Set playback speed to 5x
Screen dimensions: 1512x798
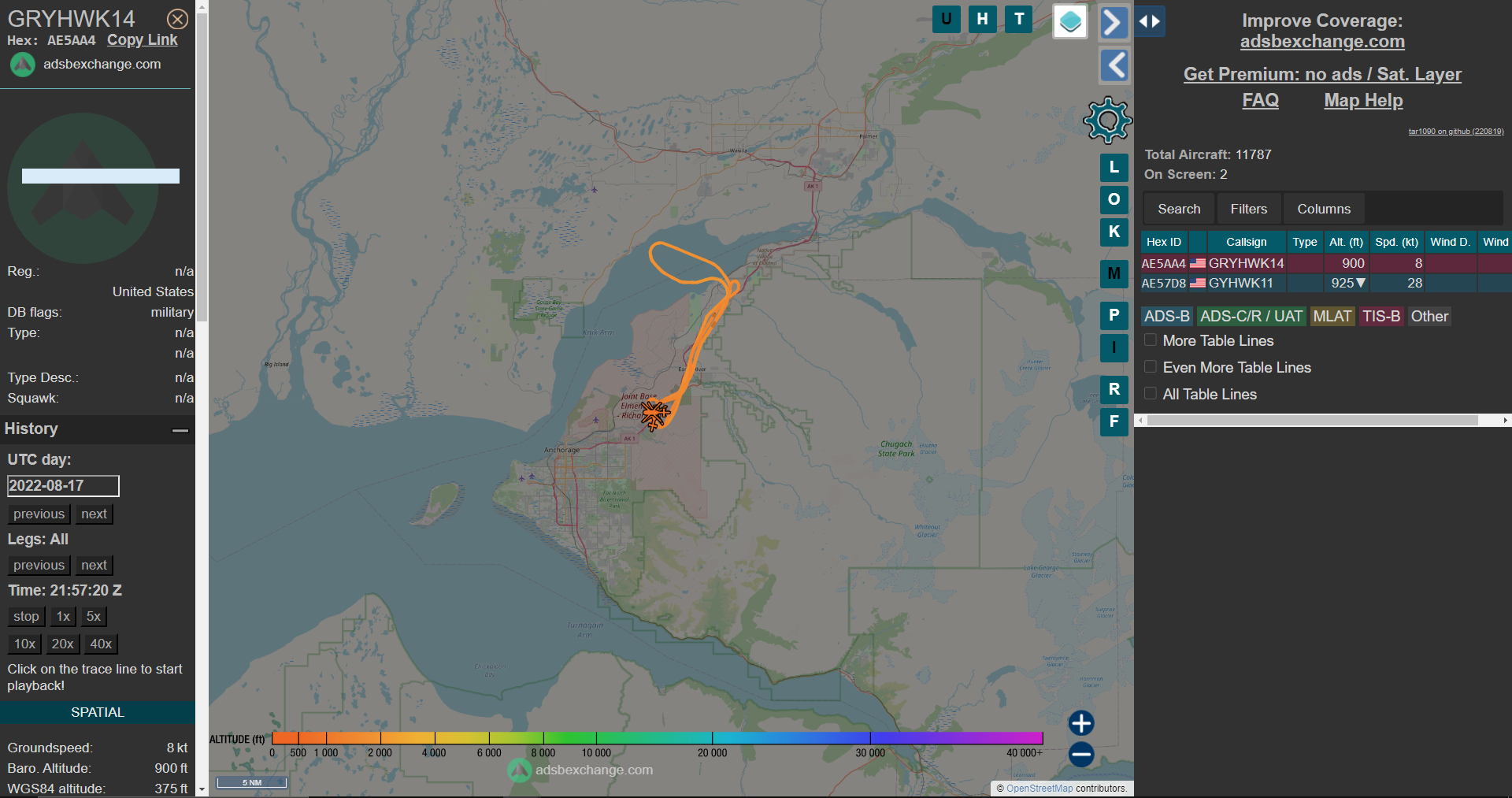click(94, 616)
